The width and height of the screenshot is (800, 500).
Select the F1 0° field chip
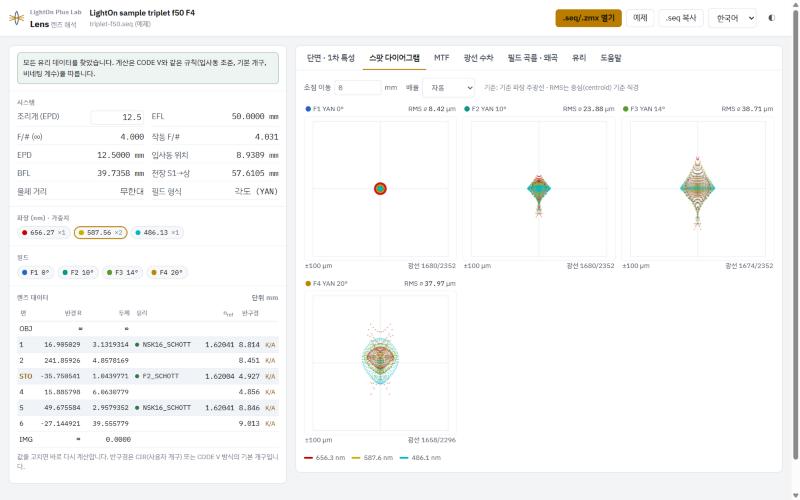click(x=35, y=272)
